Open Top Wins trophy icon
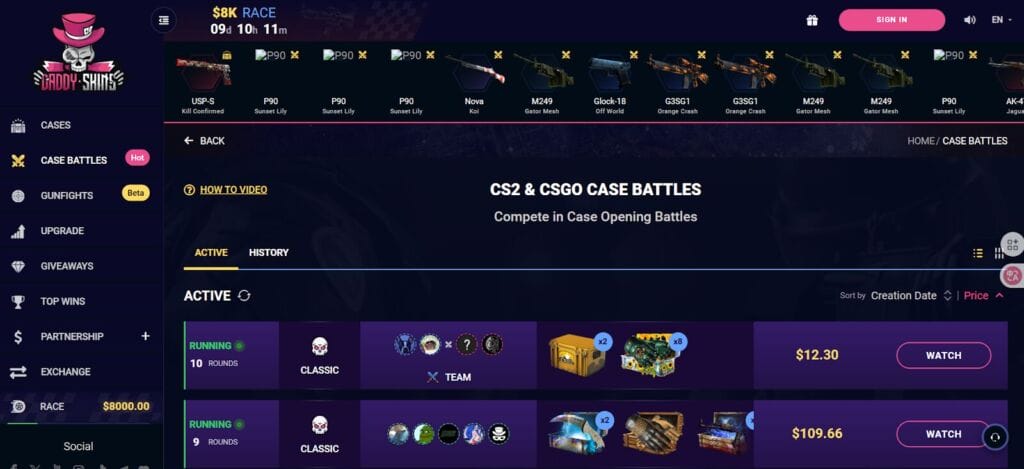The width and height of the screenshot is (1024, 469). click(18, 301)
